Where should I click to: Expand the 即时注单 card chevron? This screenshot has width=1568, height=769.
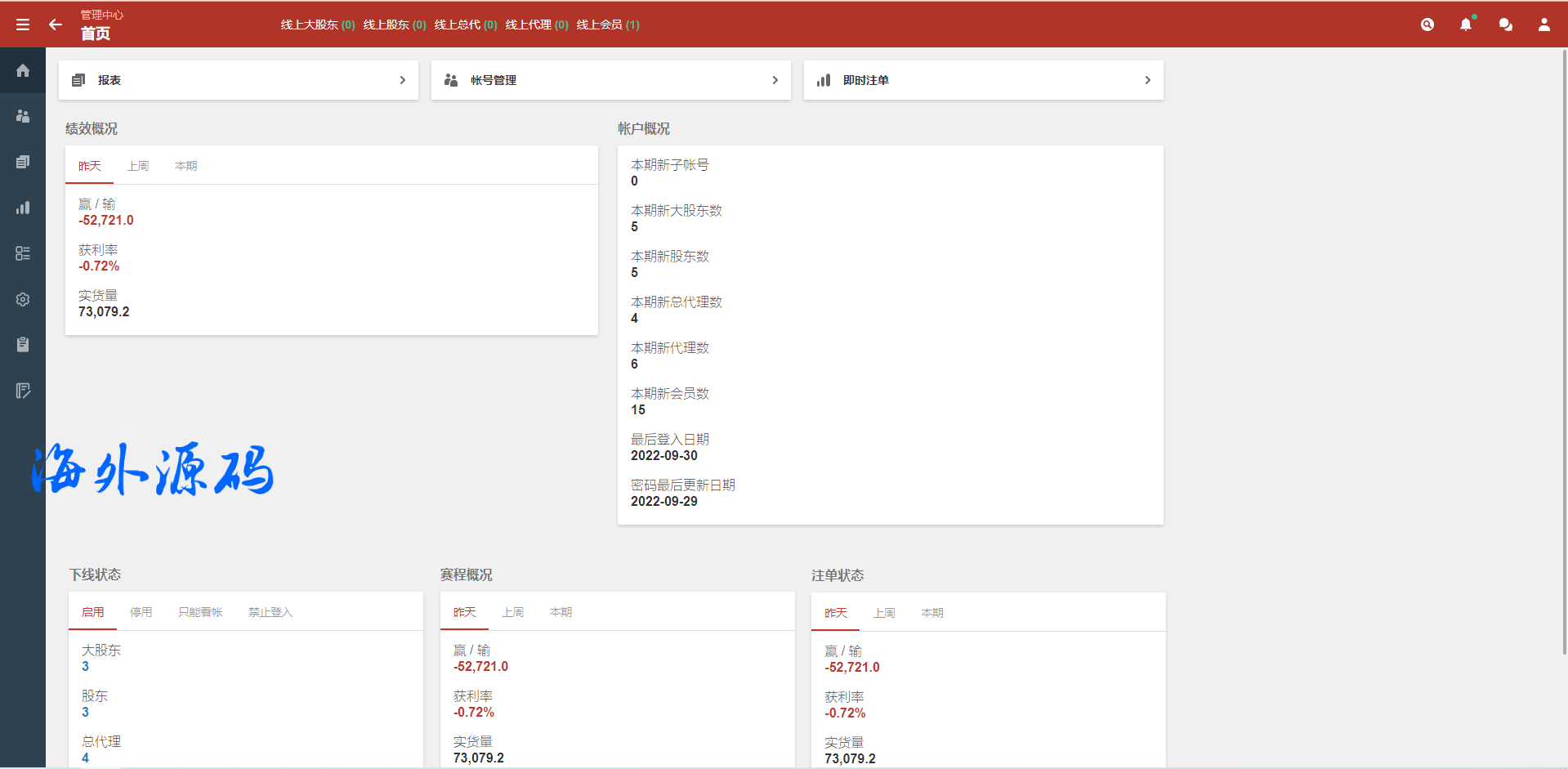click(x=1147, y=80)
